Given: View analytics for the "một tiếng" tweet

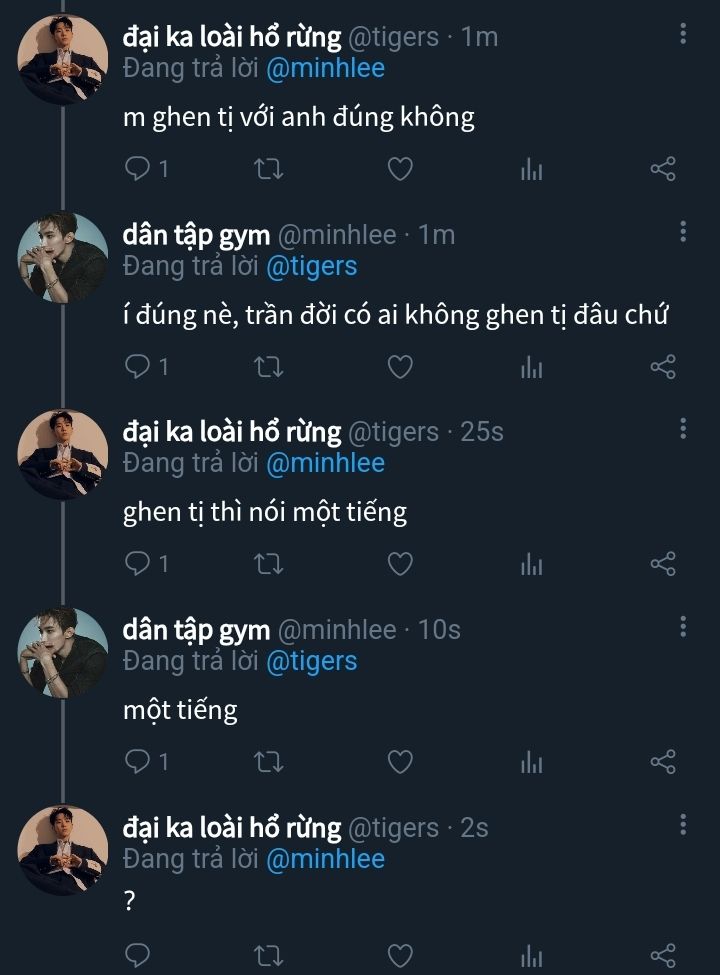Looking at the screenshot, I should (x=531, y=763).
